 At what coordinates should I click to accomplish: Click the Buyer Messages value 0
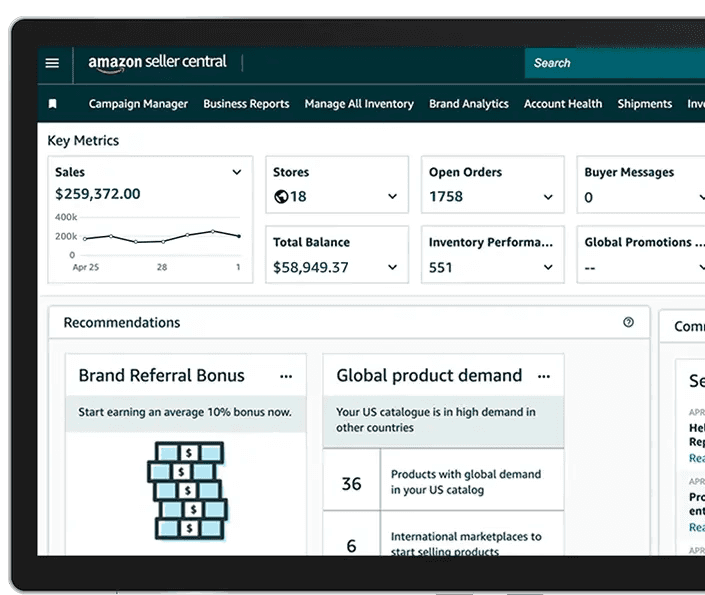[588, 197]
